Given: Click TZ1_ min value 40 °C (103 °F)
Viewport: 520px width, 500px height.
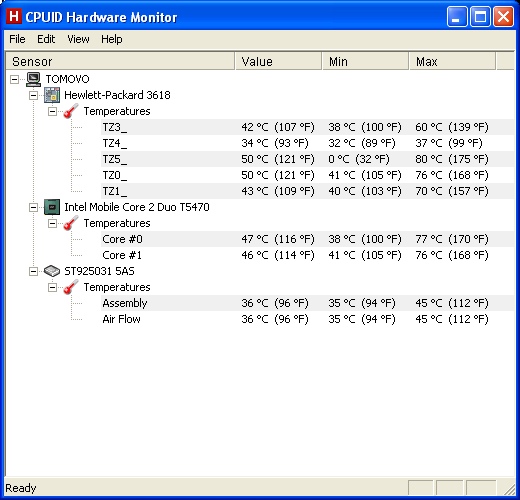Looking at the screenshot, I should tap(365, 191).
